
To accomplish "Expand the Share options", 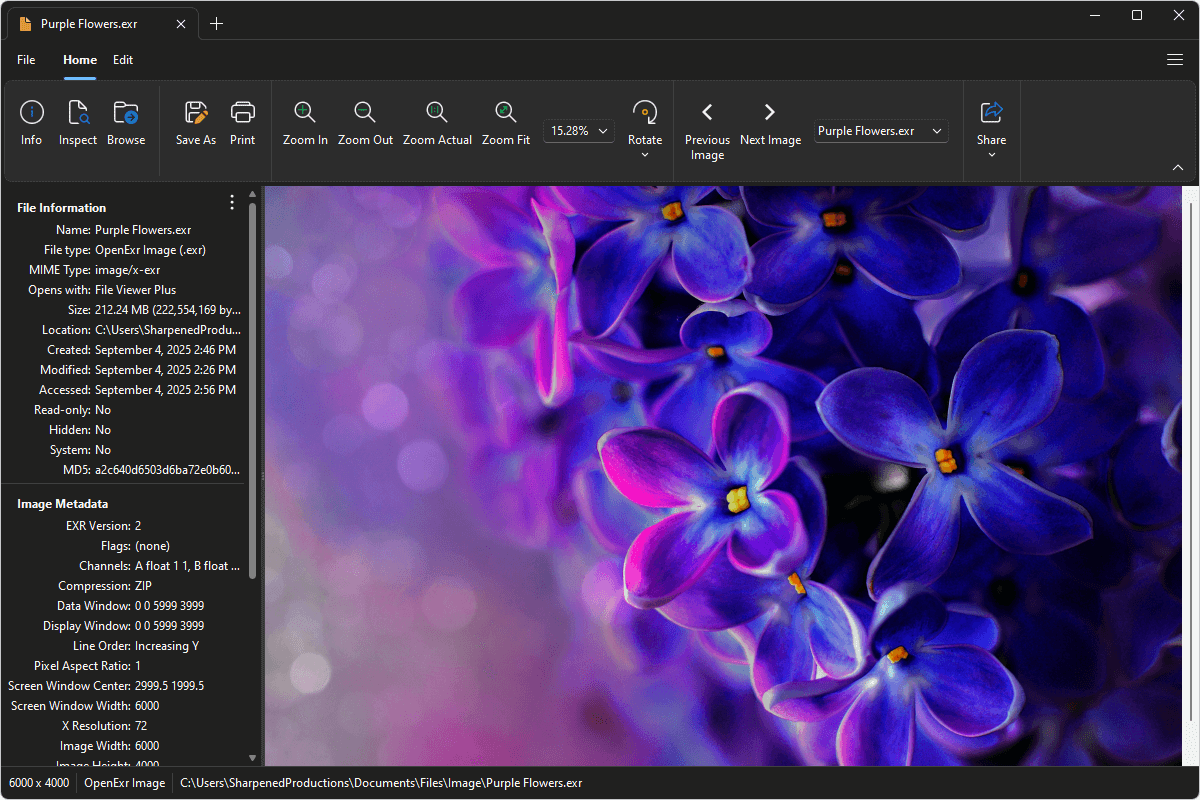I will (992, 154).
